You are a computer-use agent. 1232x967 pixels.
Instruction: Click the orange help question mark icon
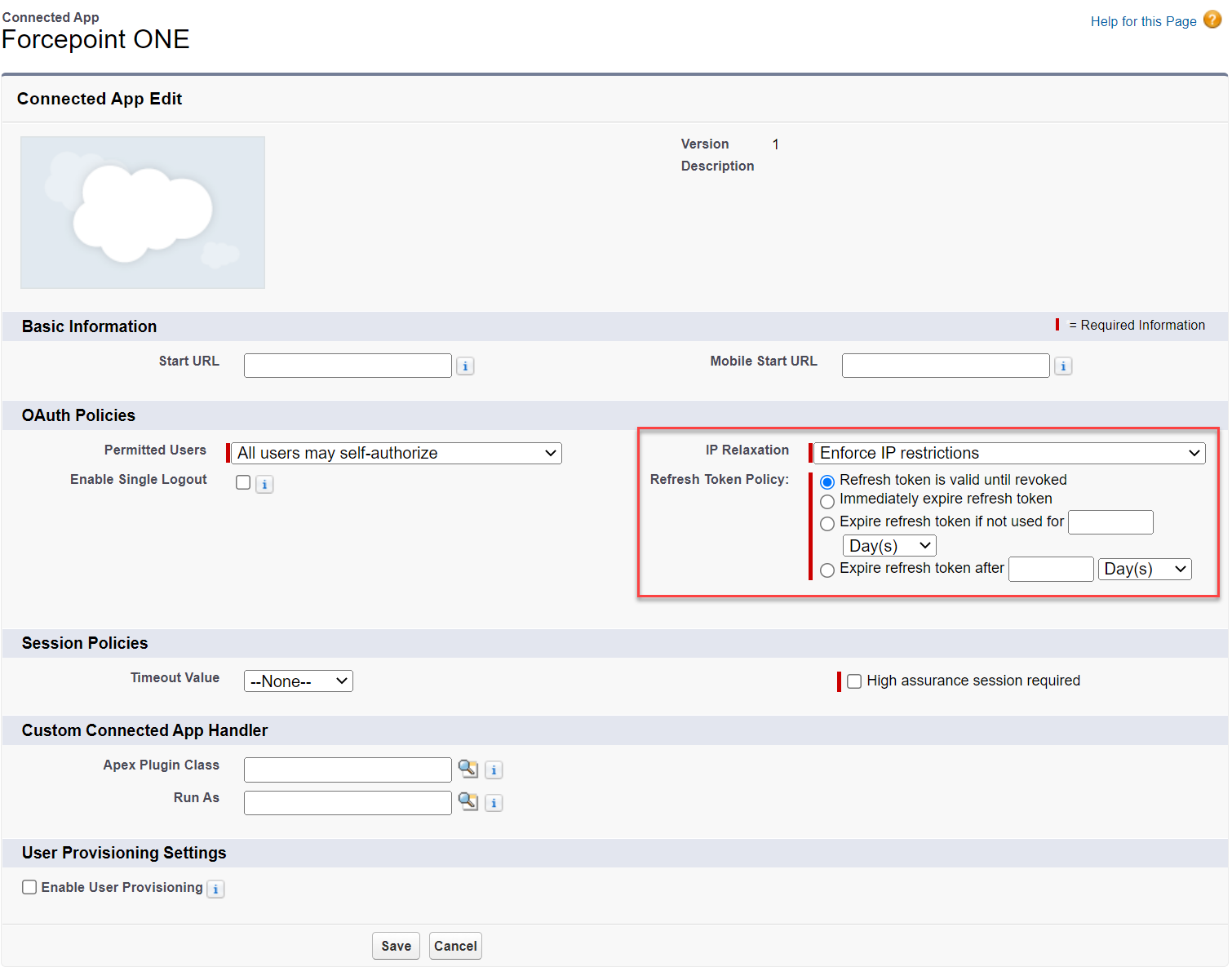[x=1211, y=19]
